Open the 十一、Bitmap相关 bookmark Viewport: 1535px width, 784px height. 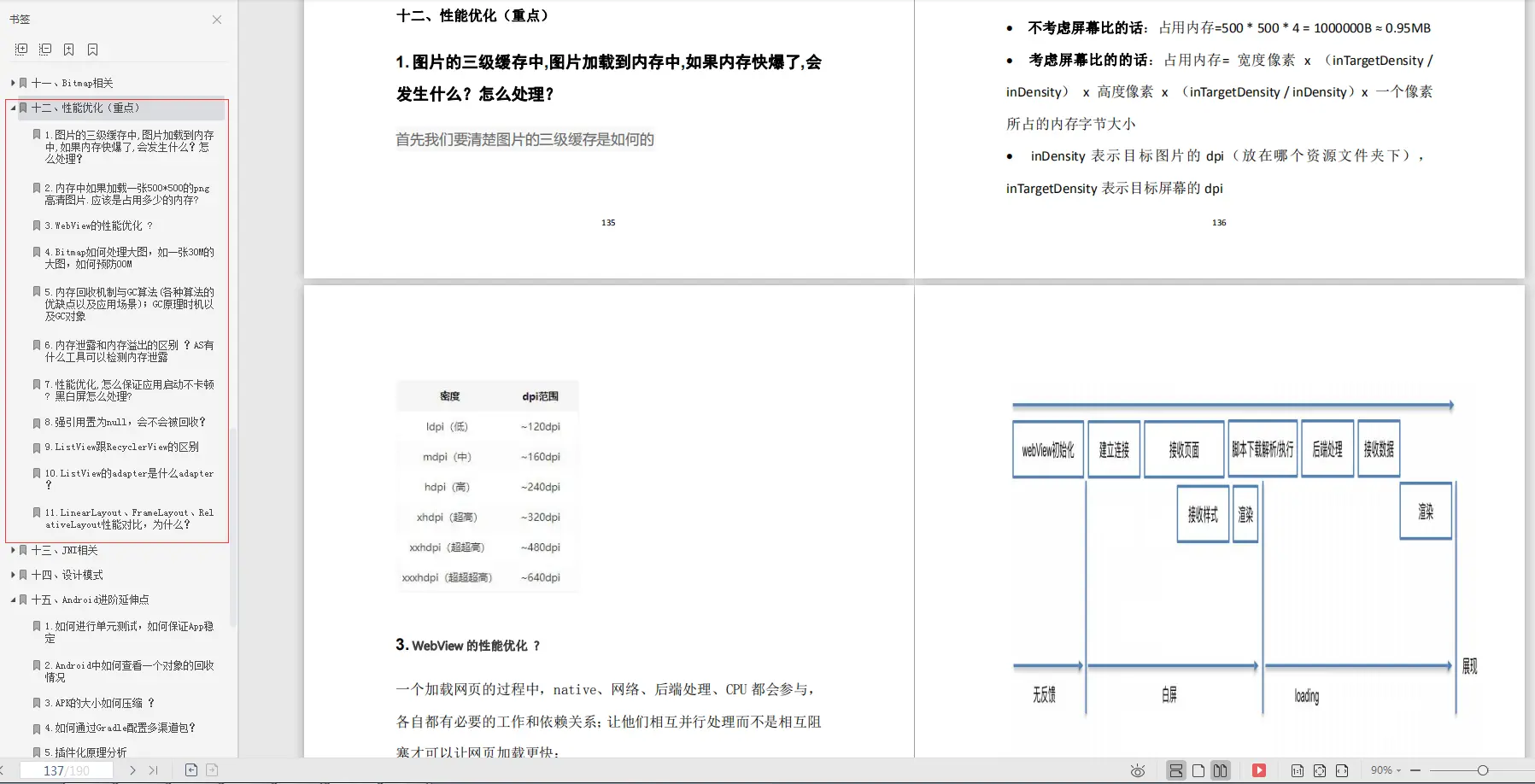pos(73,83)
